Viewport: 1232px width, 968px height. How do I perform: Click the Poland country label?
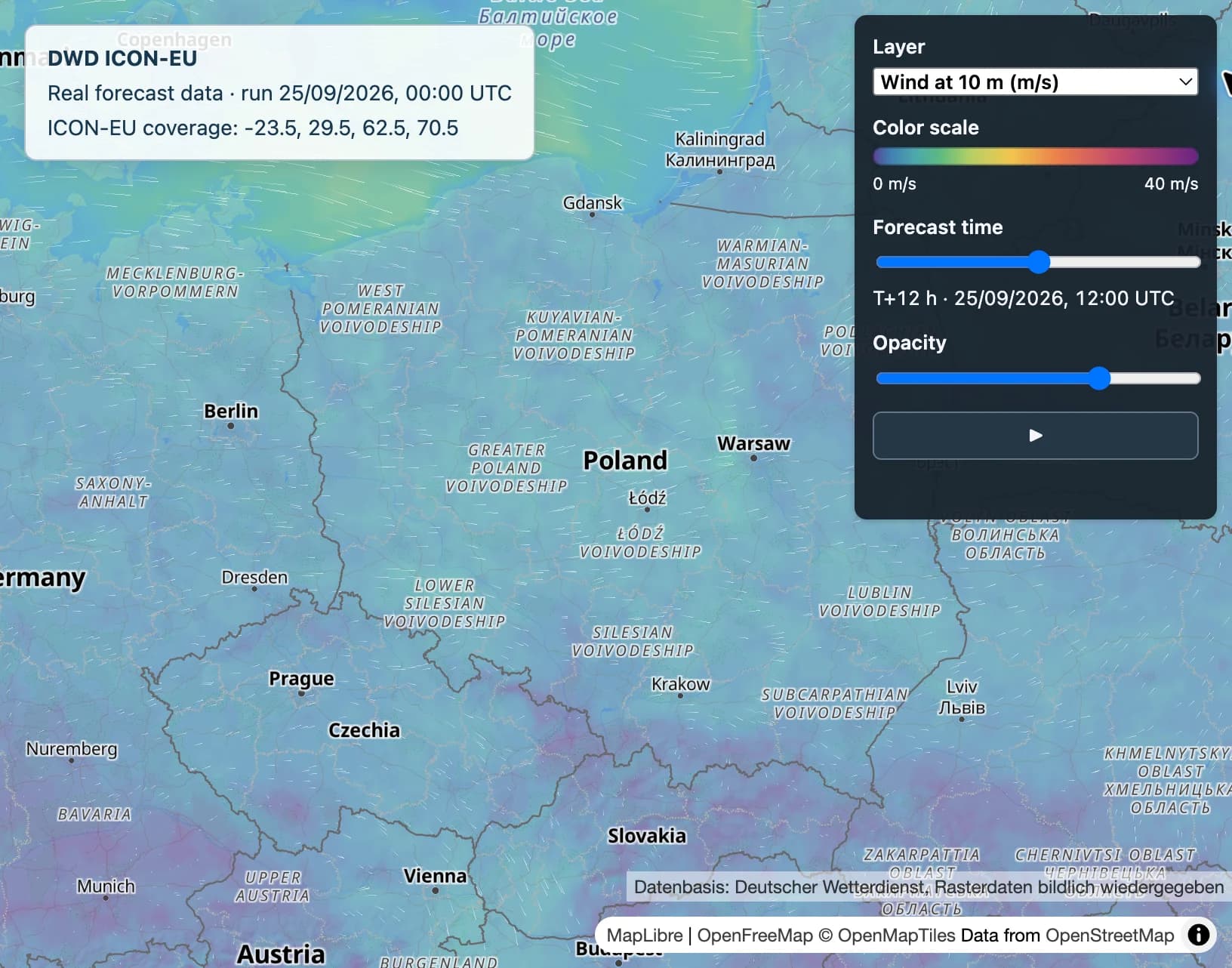click(x=625, y=460)
